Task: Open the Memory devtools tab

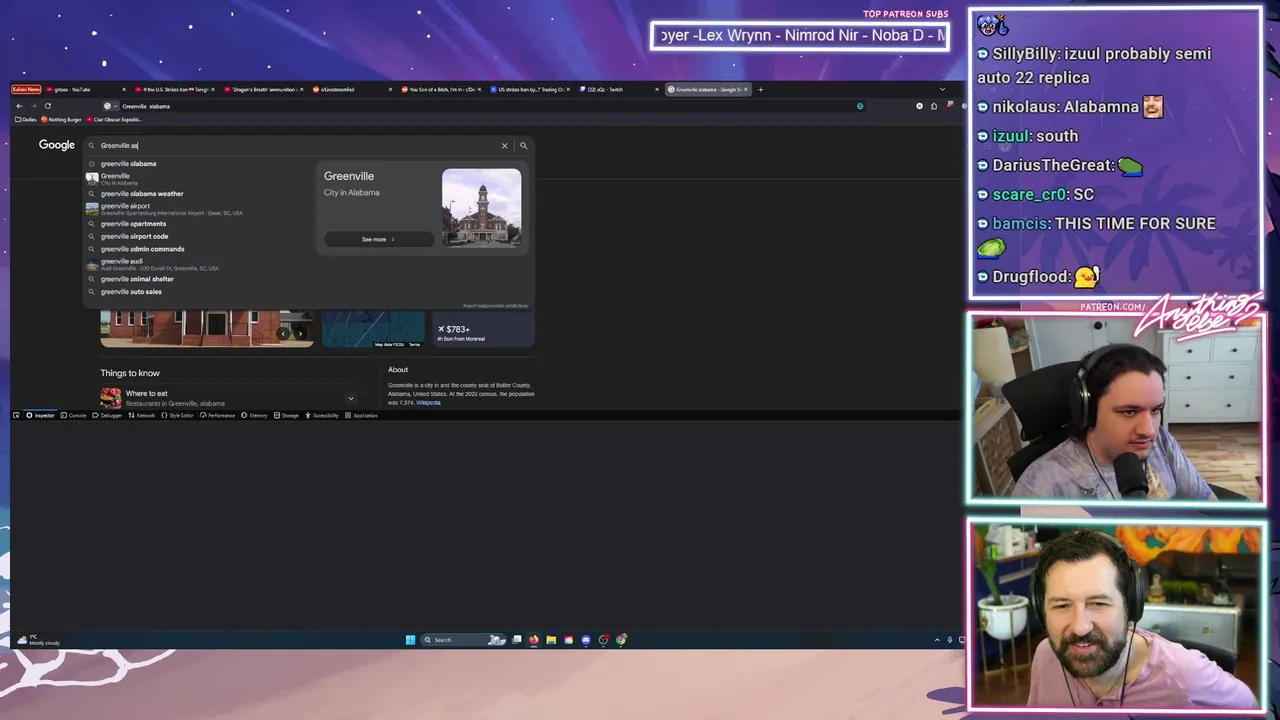Action: [x=254, y=415]
